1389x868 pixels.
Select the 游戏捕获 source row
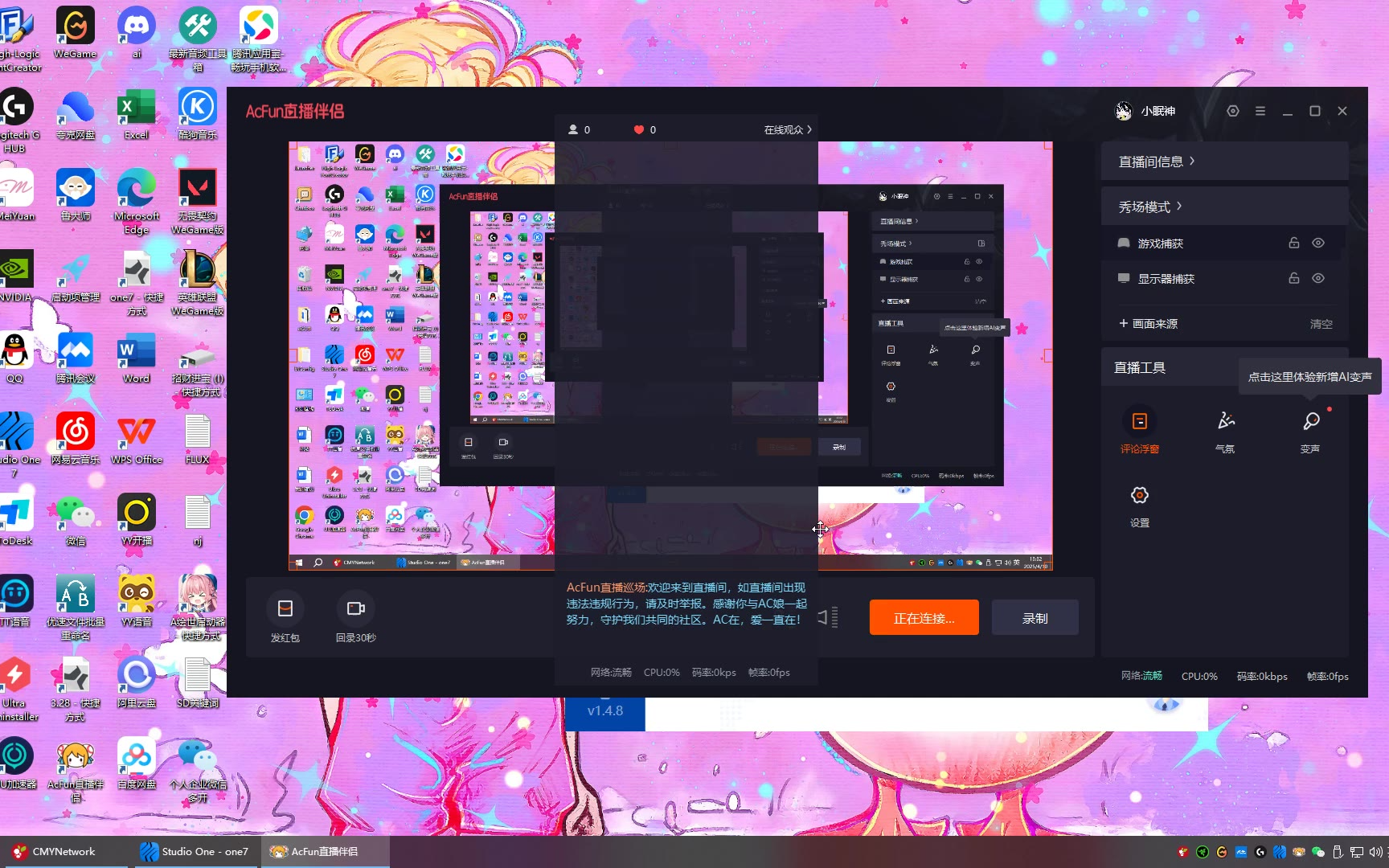point(1224,243)
